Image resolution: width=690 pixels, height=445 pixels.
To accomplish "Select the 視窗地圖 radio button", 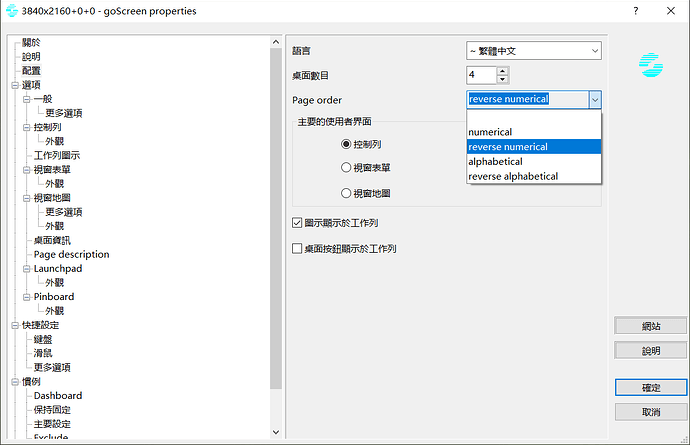I will pyautogui.click(x=346, y=193).
